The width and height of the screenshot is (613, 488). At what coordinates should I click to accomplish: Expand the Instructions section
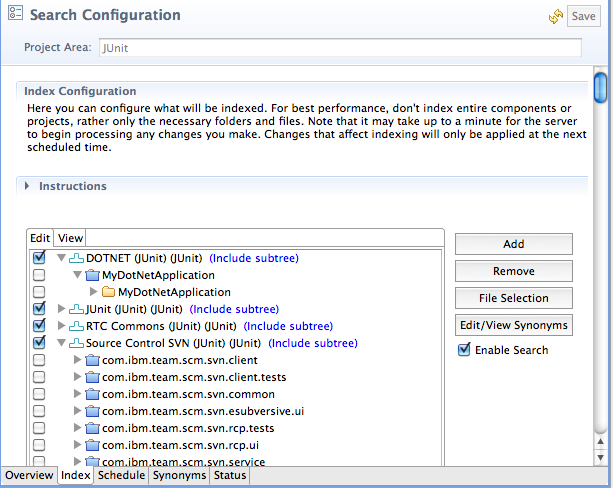point(27,186)
